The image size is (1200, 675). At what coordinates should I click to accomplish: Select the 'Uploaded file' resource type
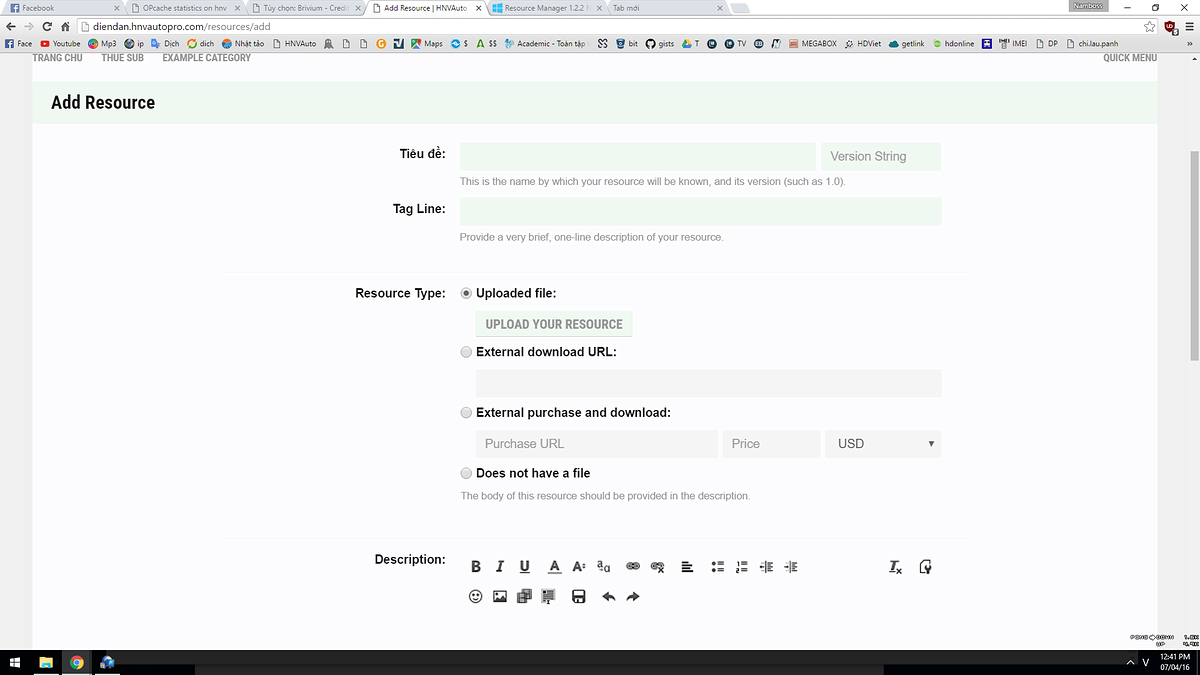pos(466,294)
